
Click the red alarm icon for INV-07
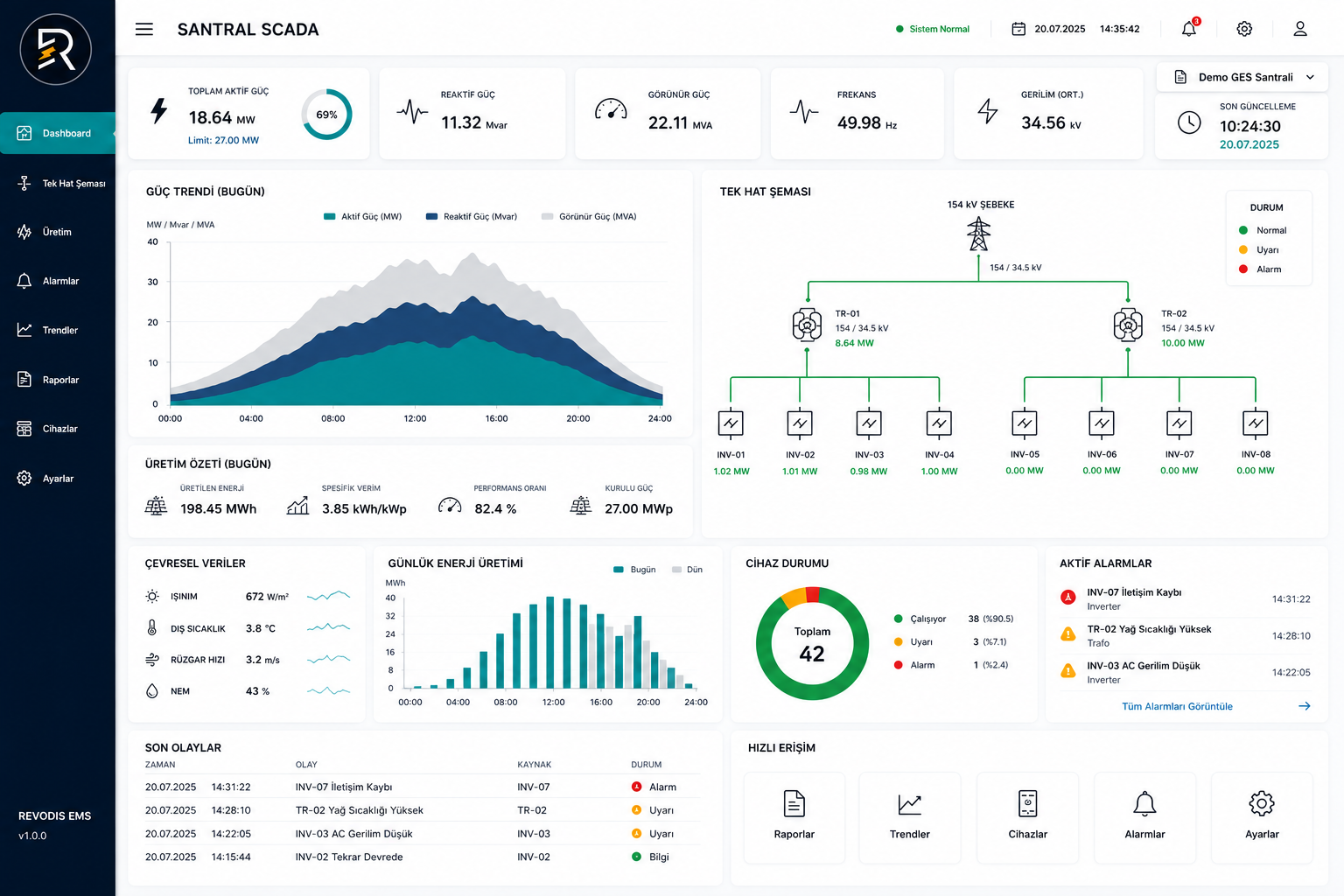coord(1067,598)
